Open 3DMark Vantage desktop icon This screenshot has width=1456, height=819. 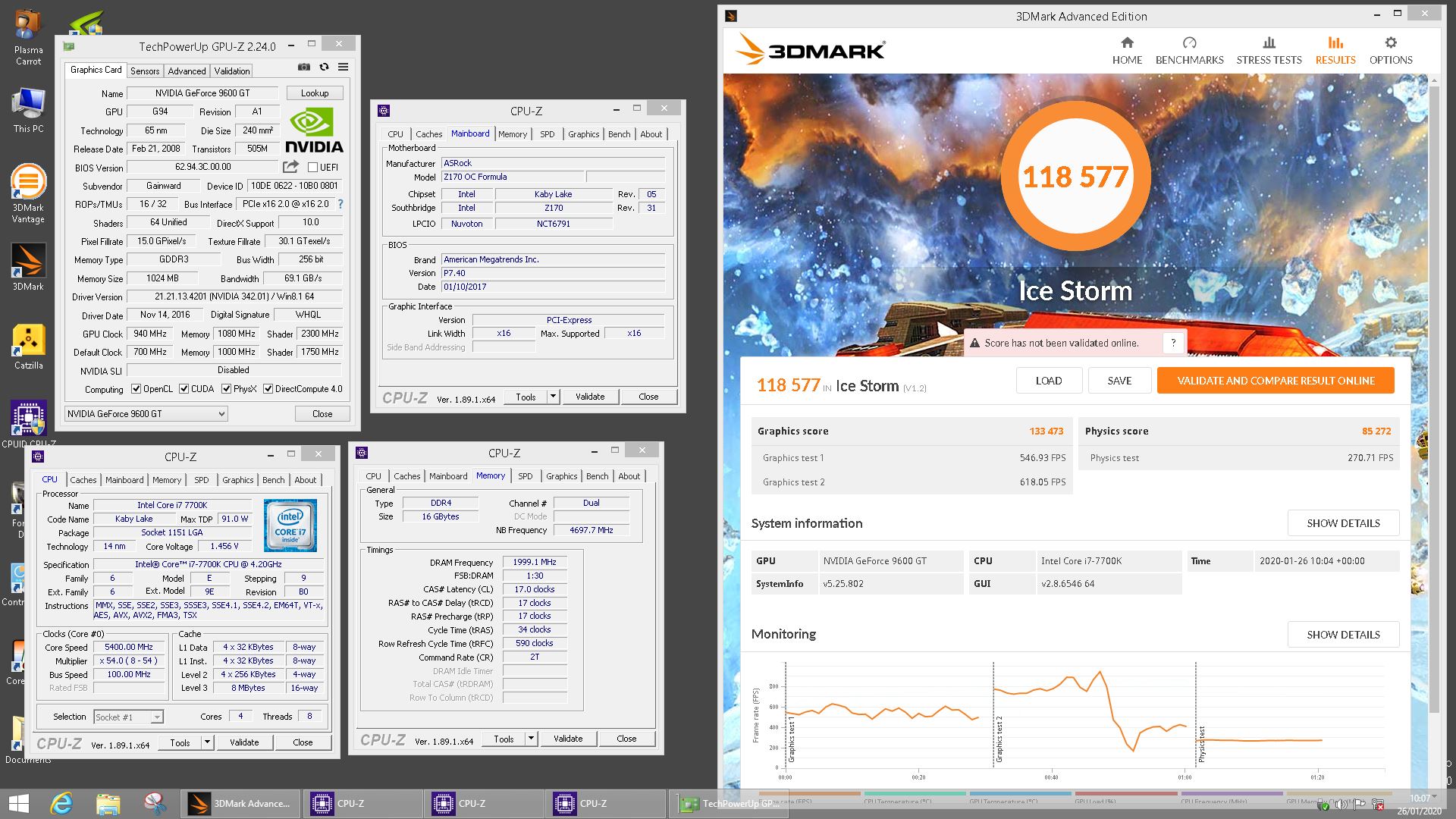28,193
